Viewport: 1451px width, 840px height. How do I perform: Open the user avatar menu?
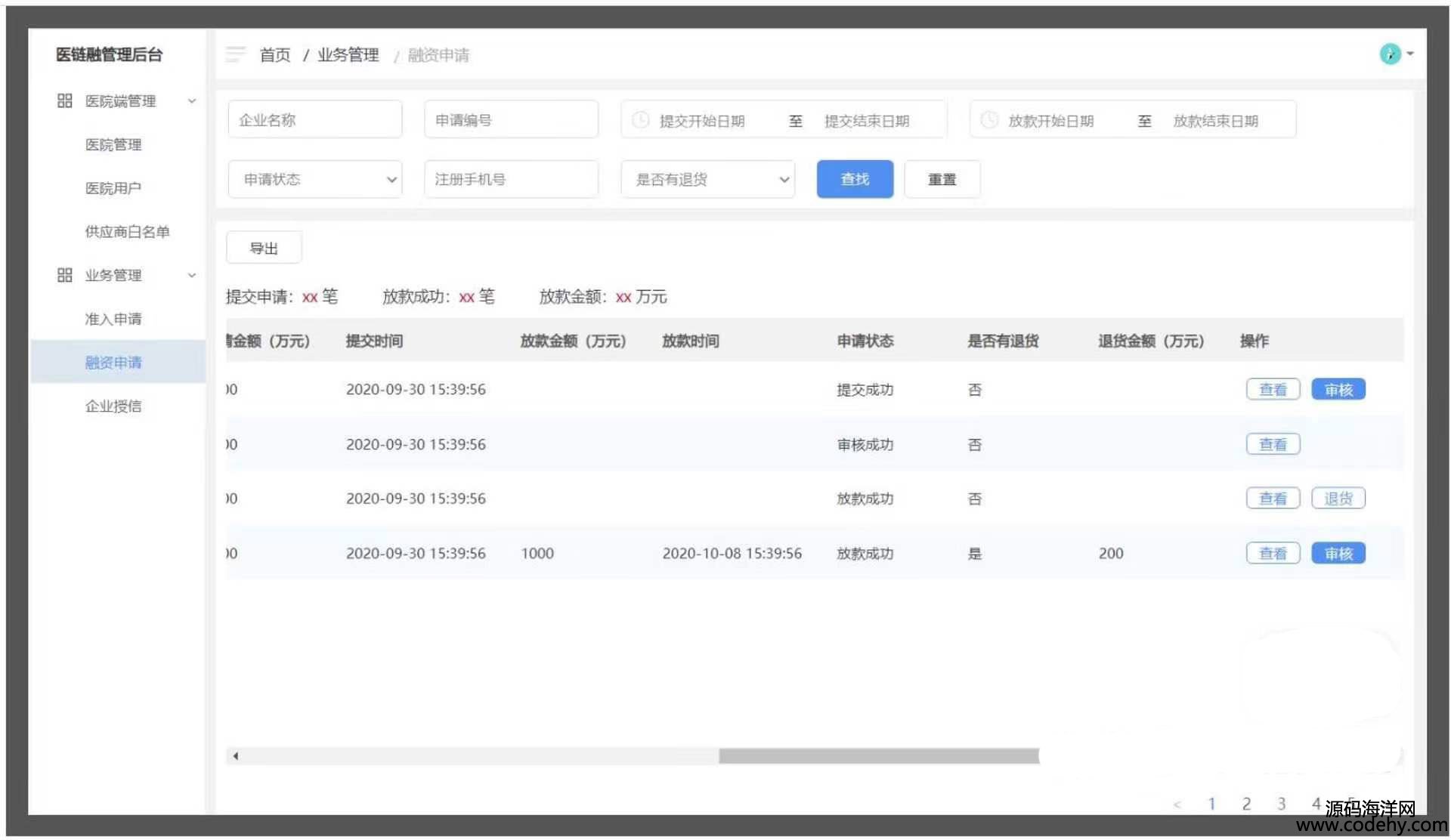1390,54
